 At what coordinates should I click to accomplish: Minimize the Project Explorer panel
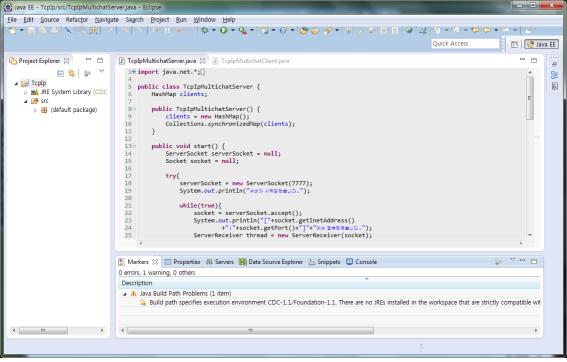point(89,60)
